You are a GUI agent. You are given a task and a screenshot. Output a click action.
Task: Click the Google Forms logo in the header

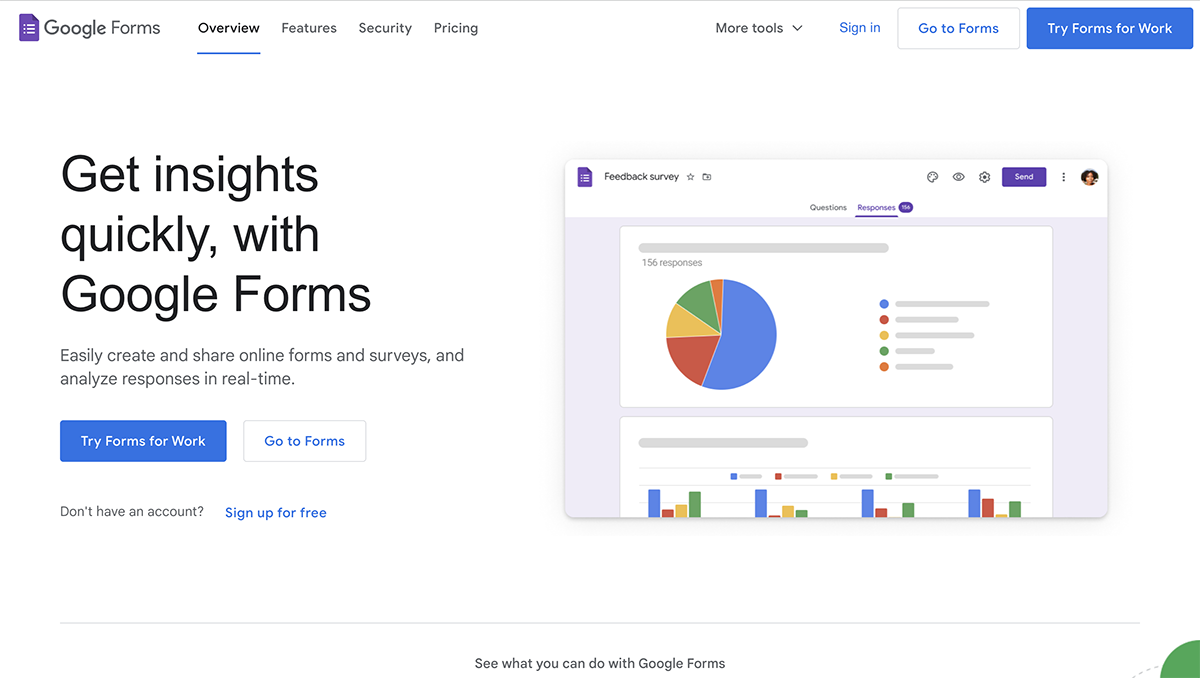88,28
